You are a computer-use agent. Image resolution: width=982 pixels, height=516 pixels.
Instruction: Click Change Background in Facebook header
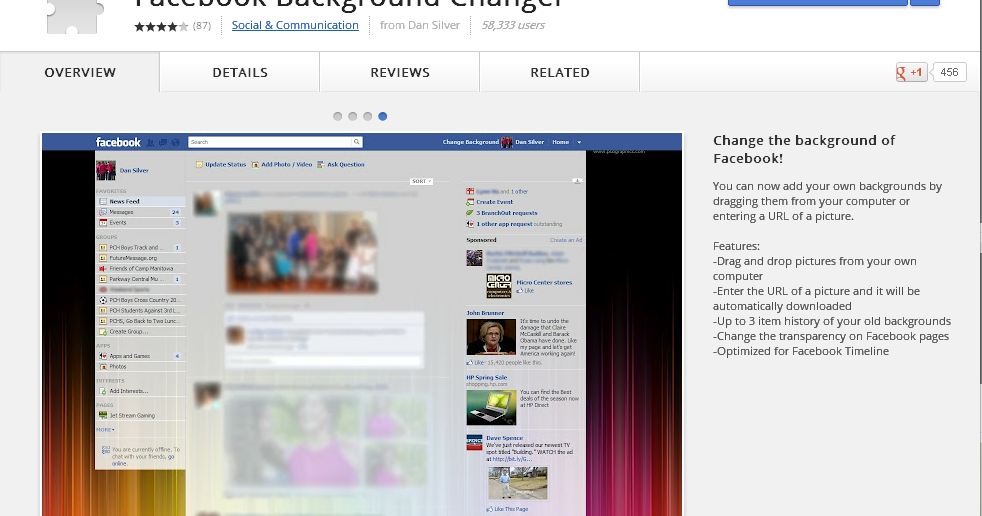470,142
